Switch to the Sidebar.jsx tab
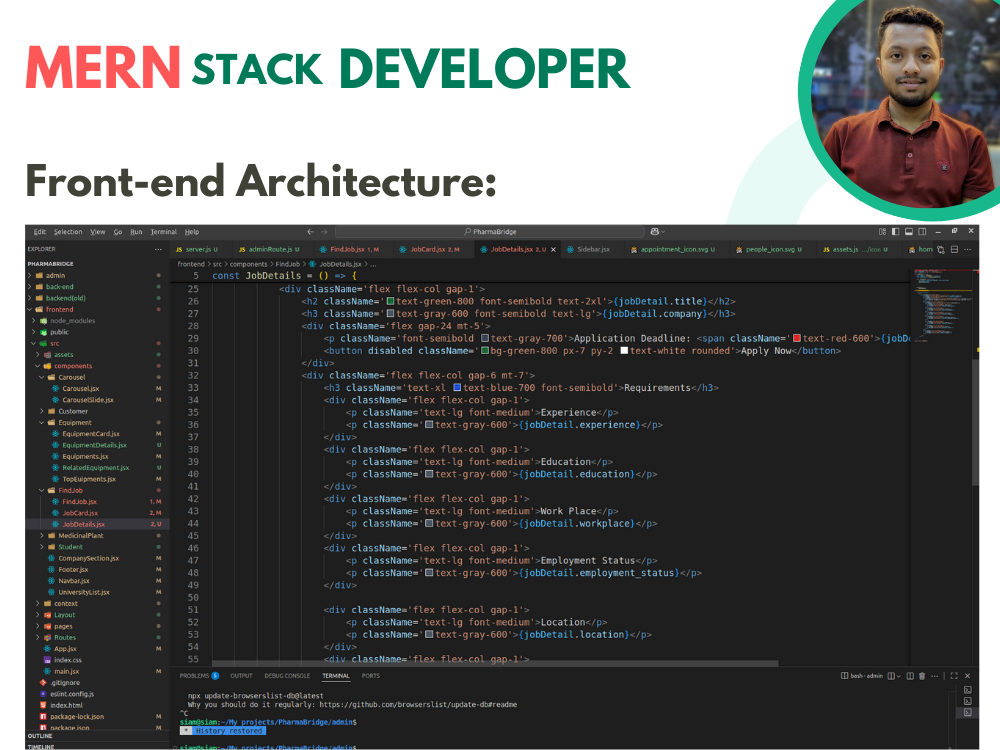Image resolution: width=1000 pixels, height=750 pixels. click(x=593, y=249)
